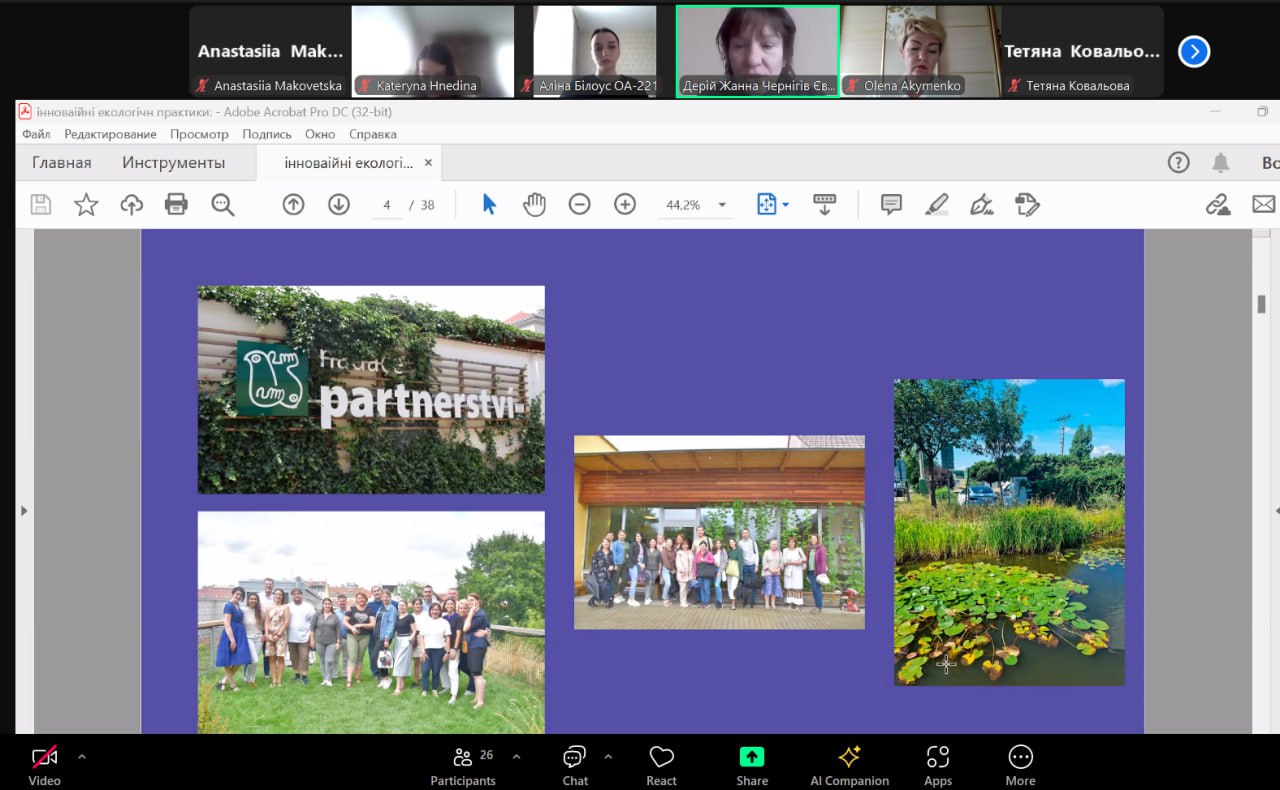The height and width of the screenshot is (790, 1280).
Task: Click the Print icon in Acrobat toolbar
Action: point(176,205)
